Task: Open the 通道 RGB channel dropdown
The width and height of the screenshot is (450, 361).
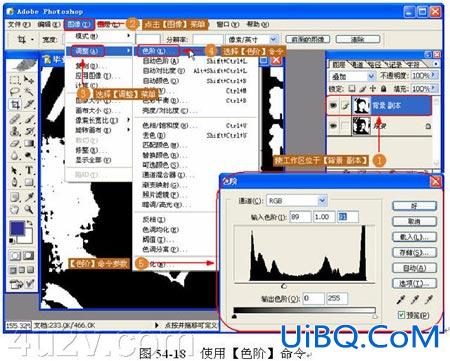Action: click(322, 201)
